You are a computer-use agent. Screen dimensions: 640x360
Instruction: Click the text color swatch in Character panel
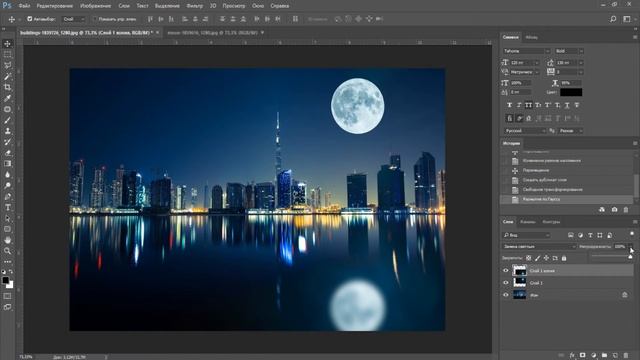[571, 92]
